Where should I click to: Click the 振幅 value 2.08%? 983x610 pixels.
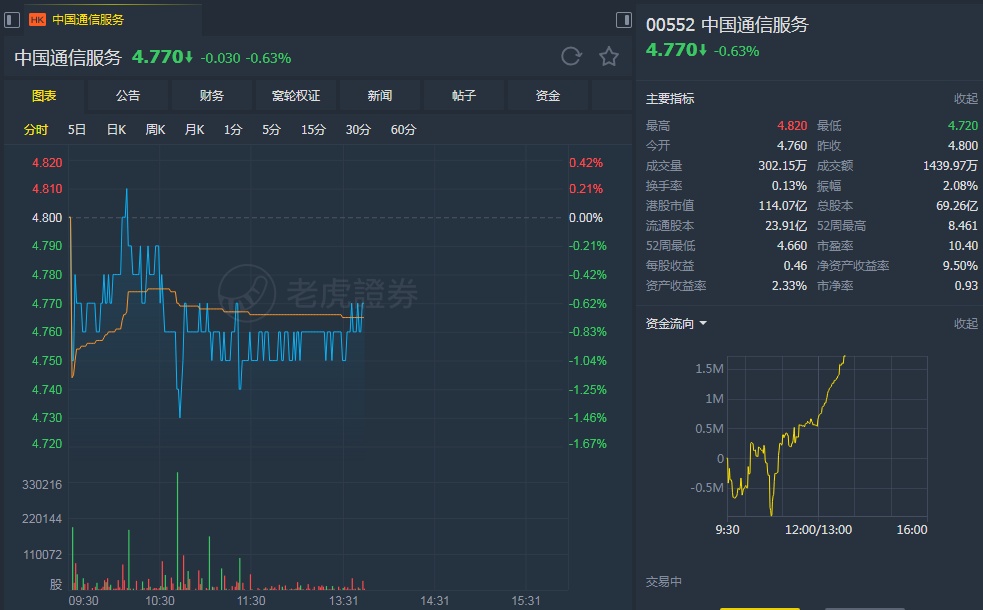[960, 186]
